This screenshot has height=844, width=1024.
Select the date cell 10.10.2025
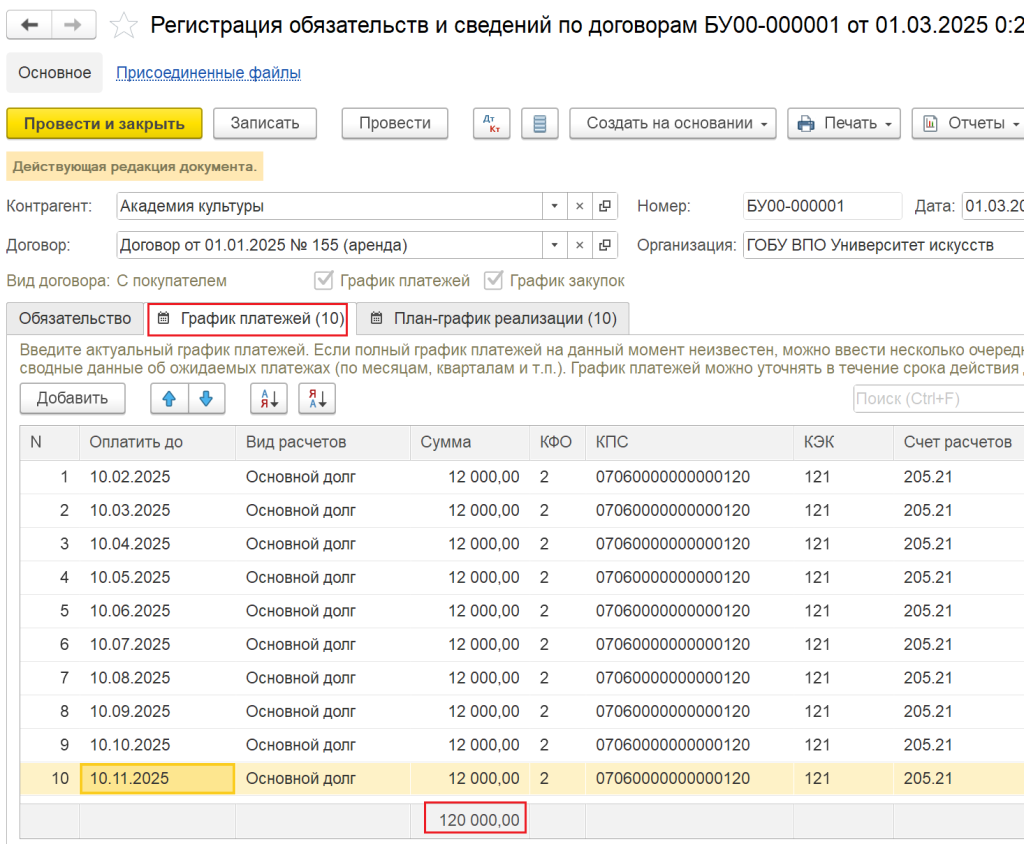click(x=157, y=745)
